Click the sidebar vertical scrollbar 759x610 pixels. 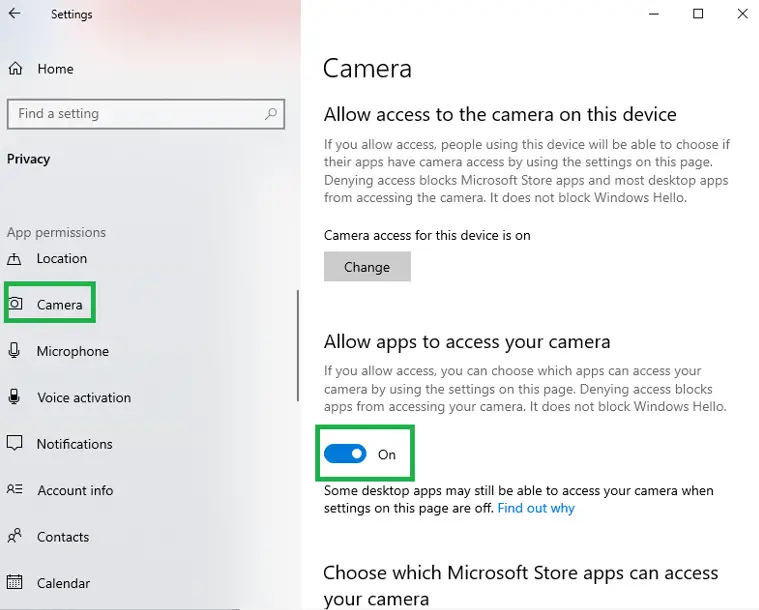pyautogui.click(x=298, y=346)
